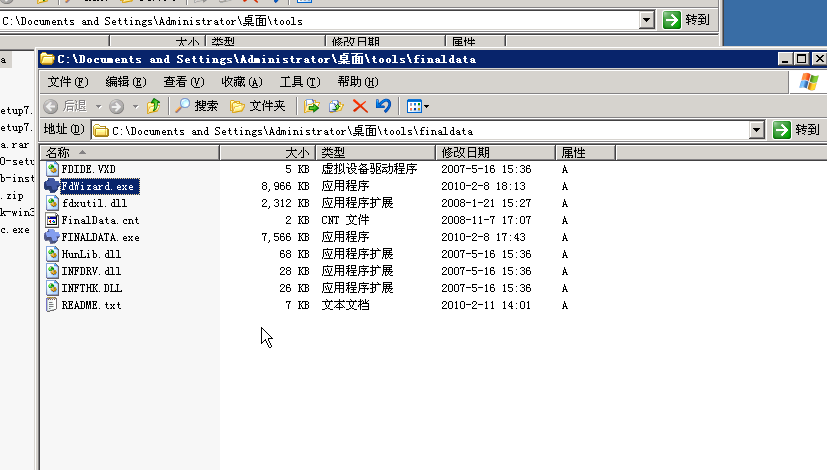The width and height of the screenshot is (827, 470).
Task: Open the Tools (工具) menu
Action: (x=300, y=82)
